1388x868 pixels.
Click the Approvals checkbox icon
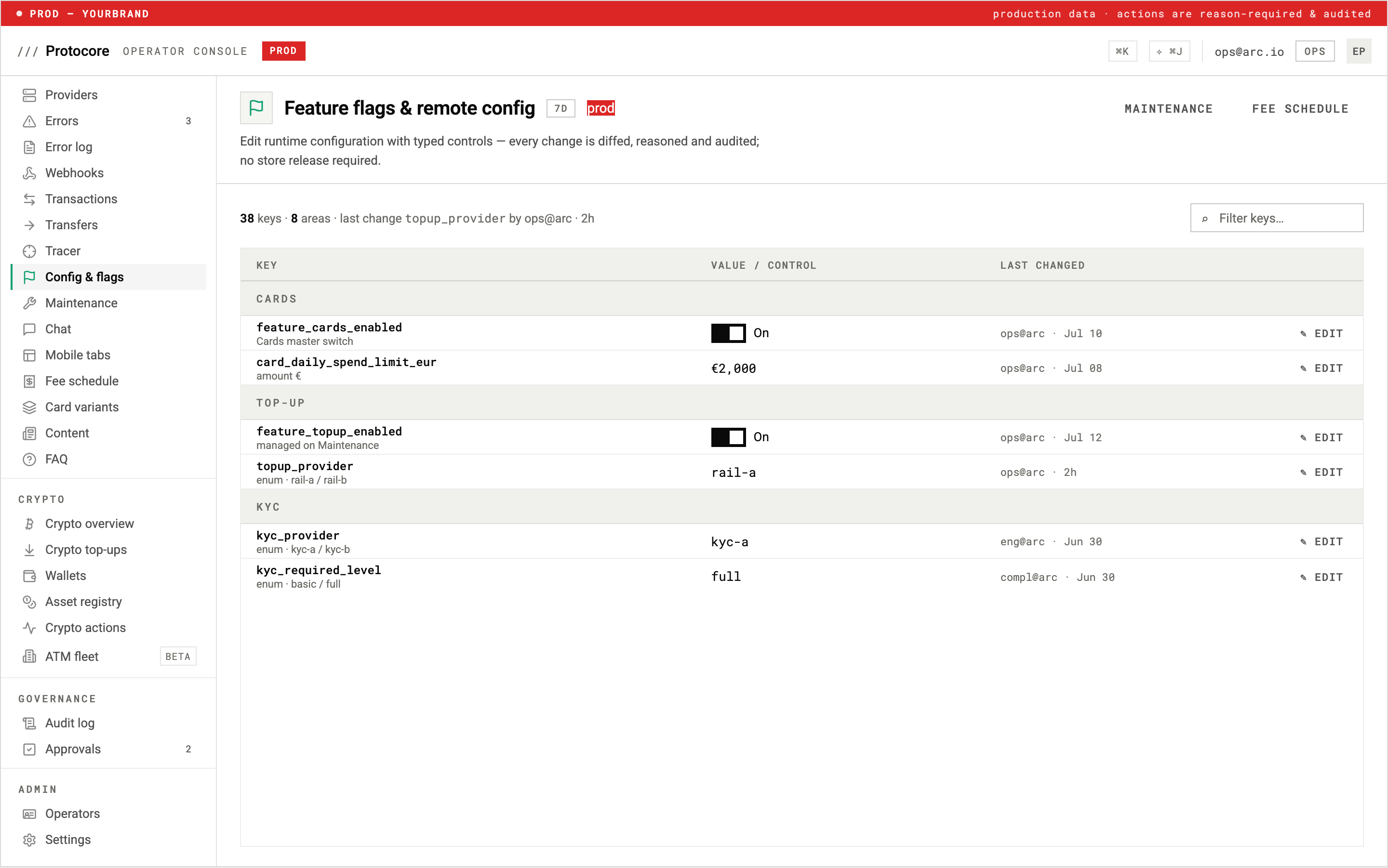pos(29,749)
